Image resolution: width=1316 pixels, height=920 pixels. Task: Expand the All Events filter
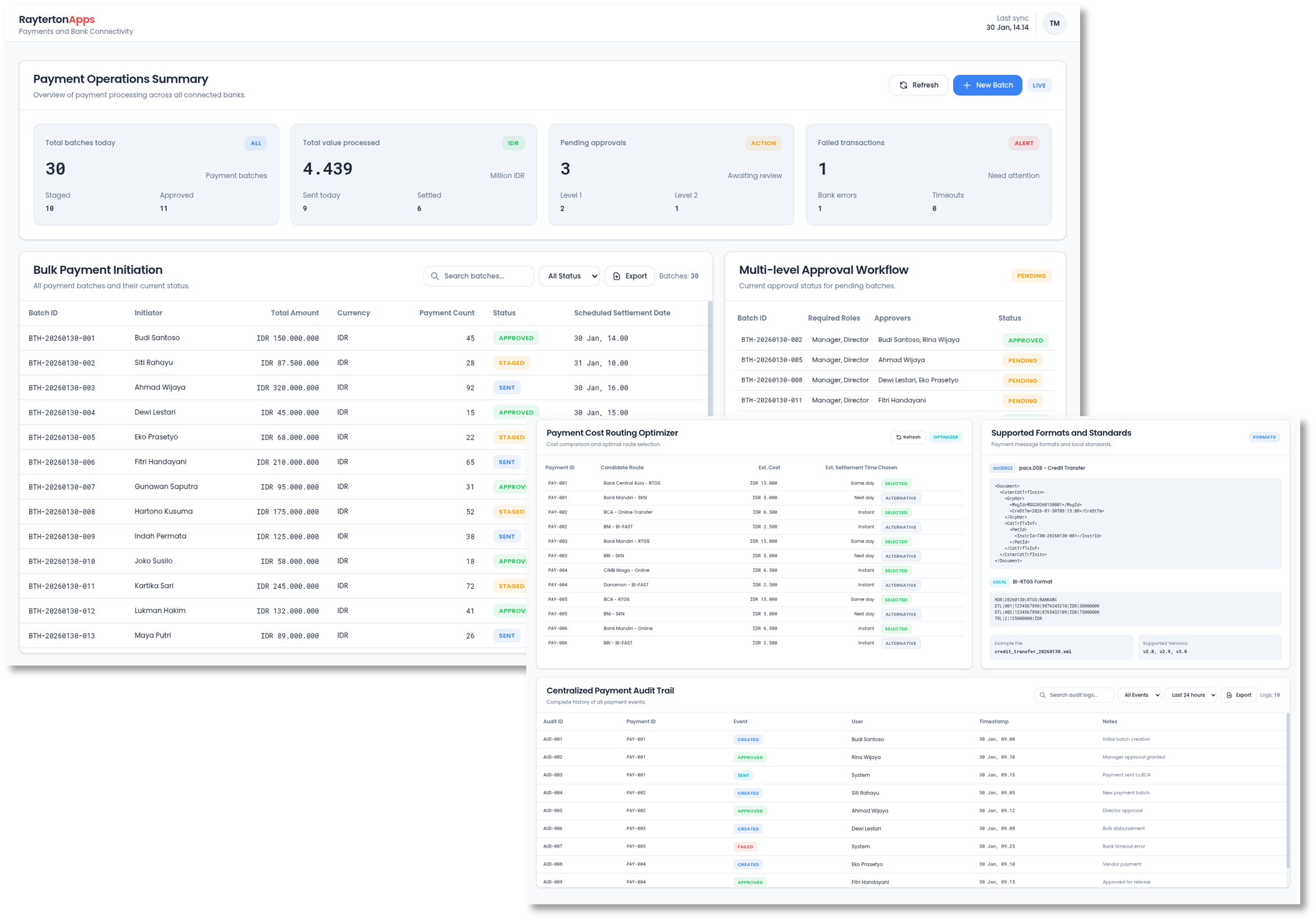coord(1140,695)
